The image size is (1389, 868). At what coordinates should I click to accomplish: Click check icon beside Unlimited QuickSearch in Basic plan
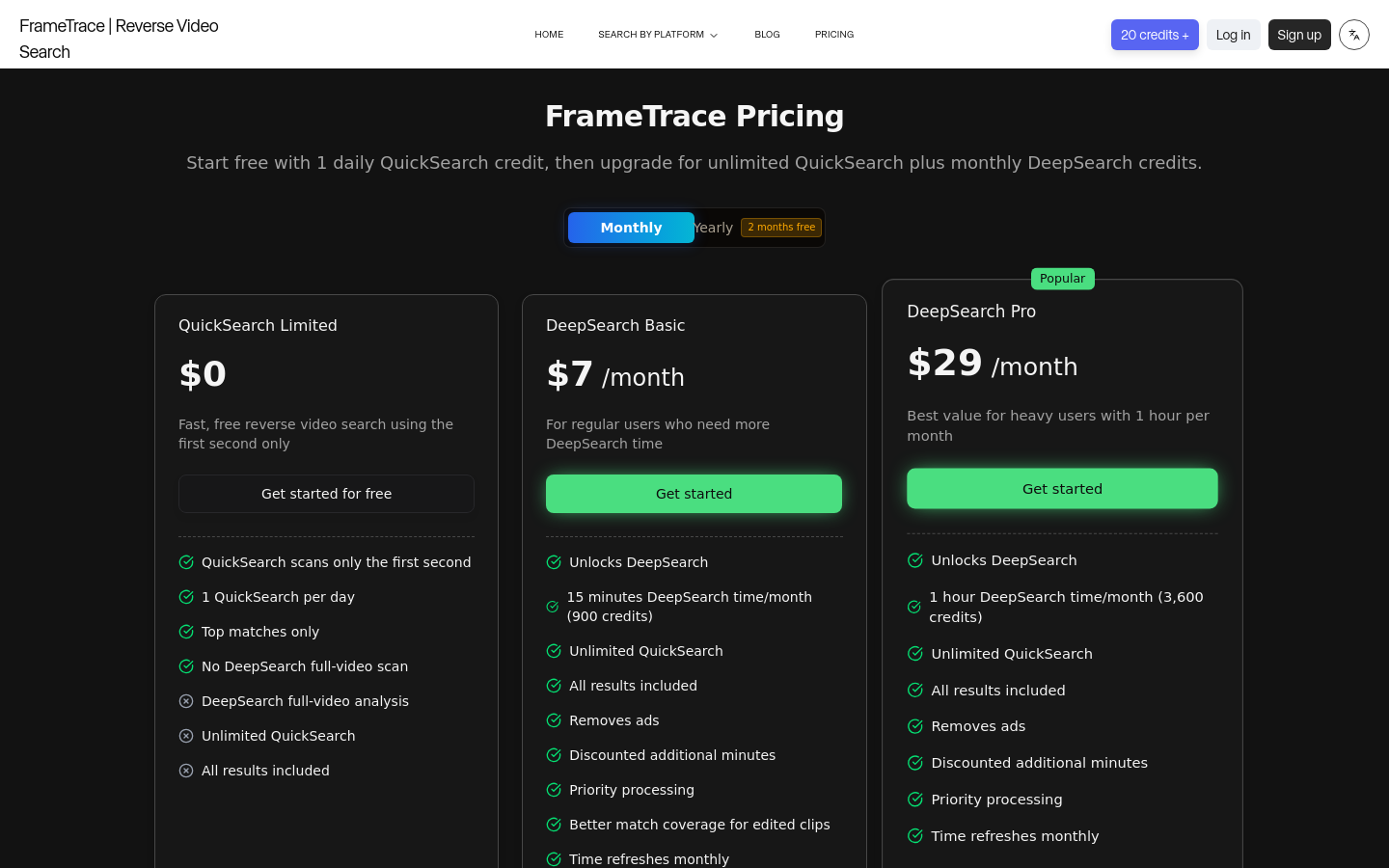pos(554,651)
